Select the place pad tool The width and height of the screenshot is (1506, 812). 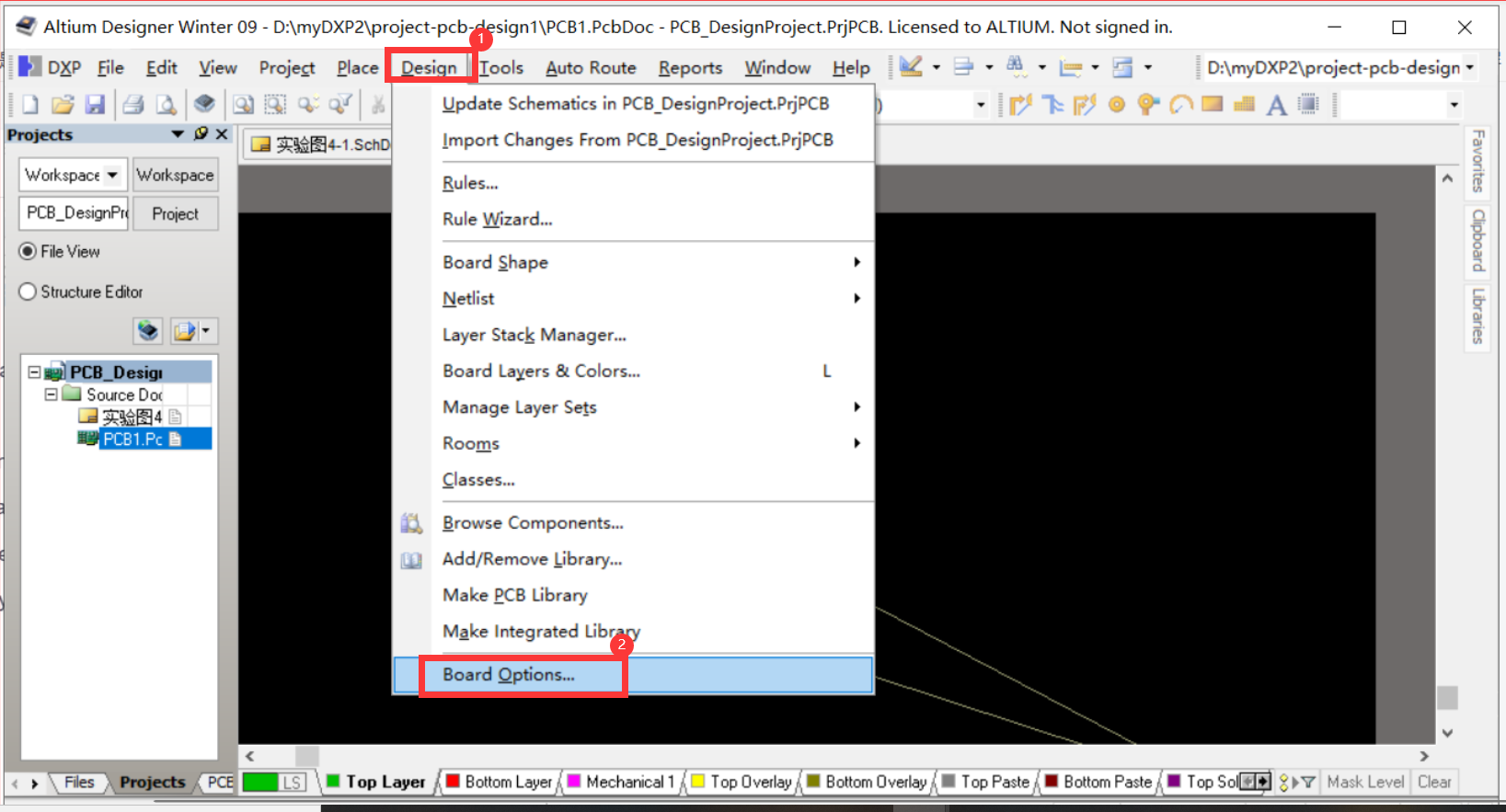(x=1116, y=105)
